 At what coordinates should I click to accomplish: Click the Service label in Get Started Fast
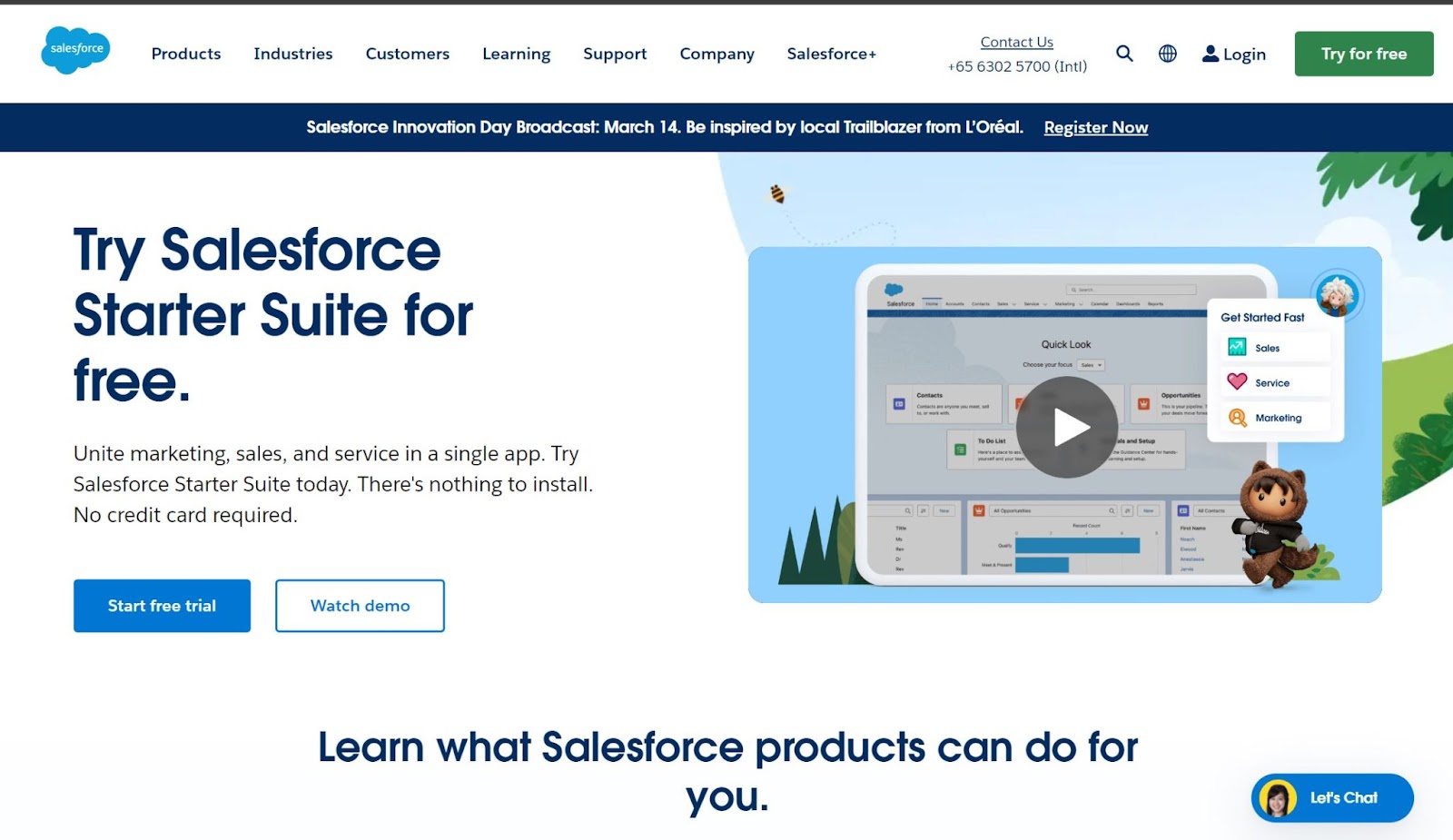[1272, 382]
